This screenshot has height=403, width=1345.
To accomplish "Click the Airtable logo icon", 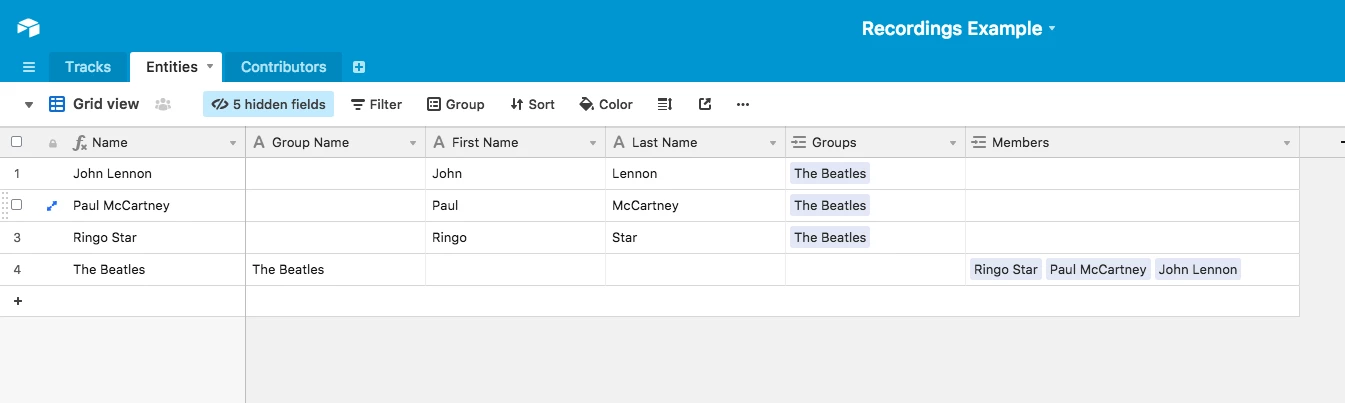I will pos(28,28).
